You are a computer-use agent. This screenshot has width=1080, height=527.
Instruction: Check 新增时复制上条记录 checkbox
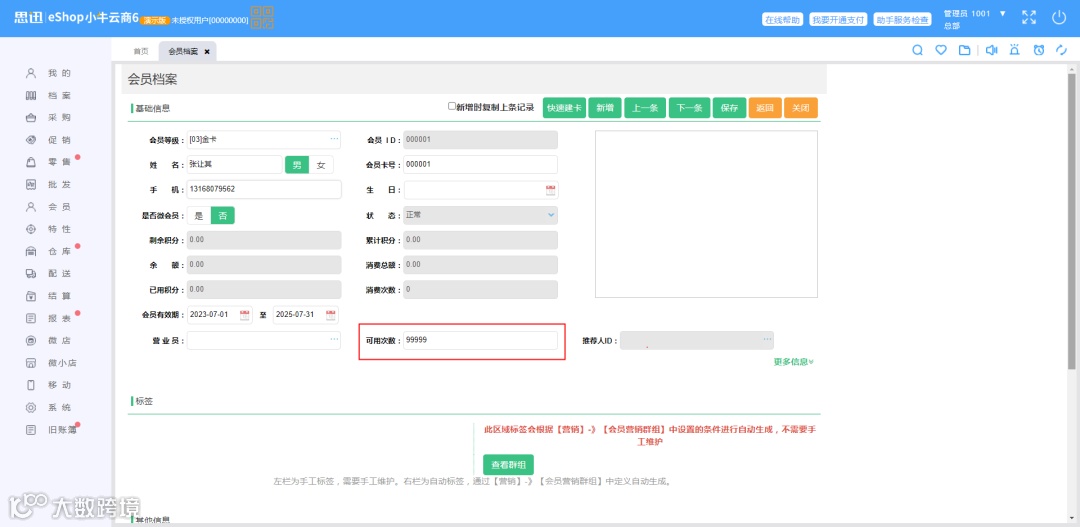452,107
